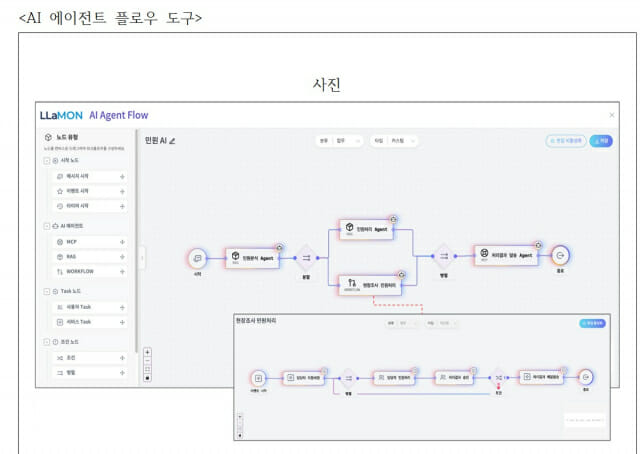
Task: Open the 타입 dropdown showing 커스텀
Action: [x=394, y=141]
